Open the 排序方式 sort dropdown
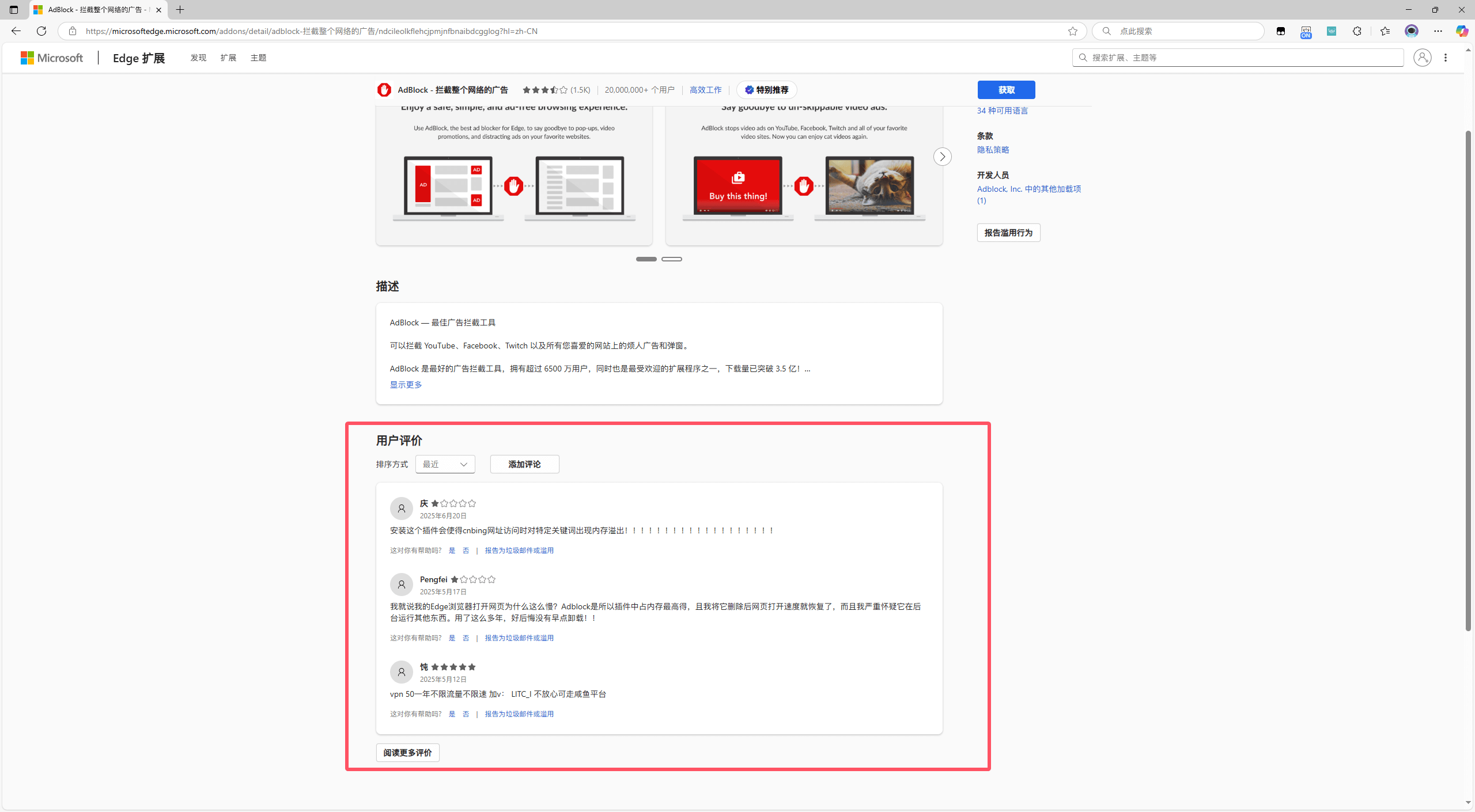The image size is (1475, 812). [445, 464]
